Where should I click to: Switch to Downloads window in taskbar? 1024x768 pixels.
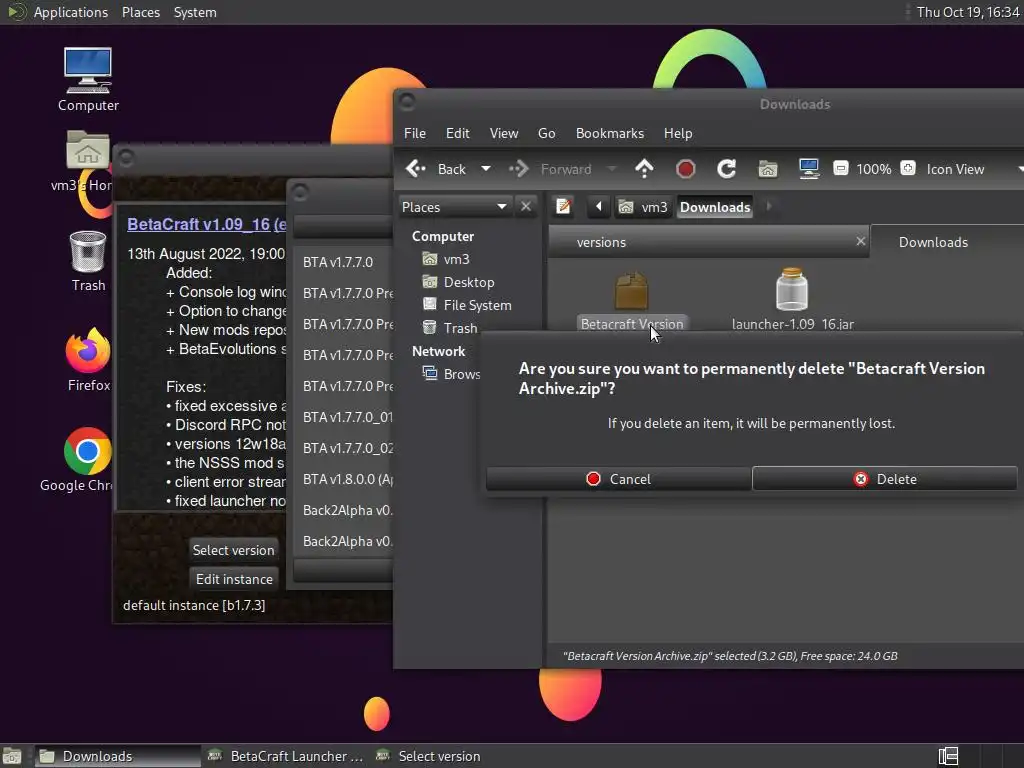(118, 756)
